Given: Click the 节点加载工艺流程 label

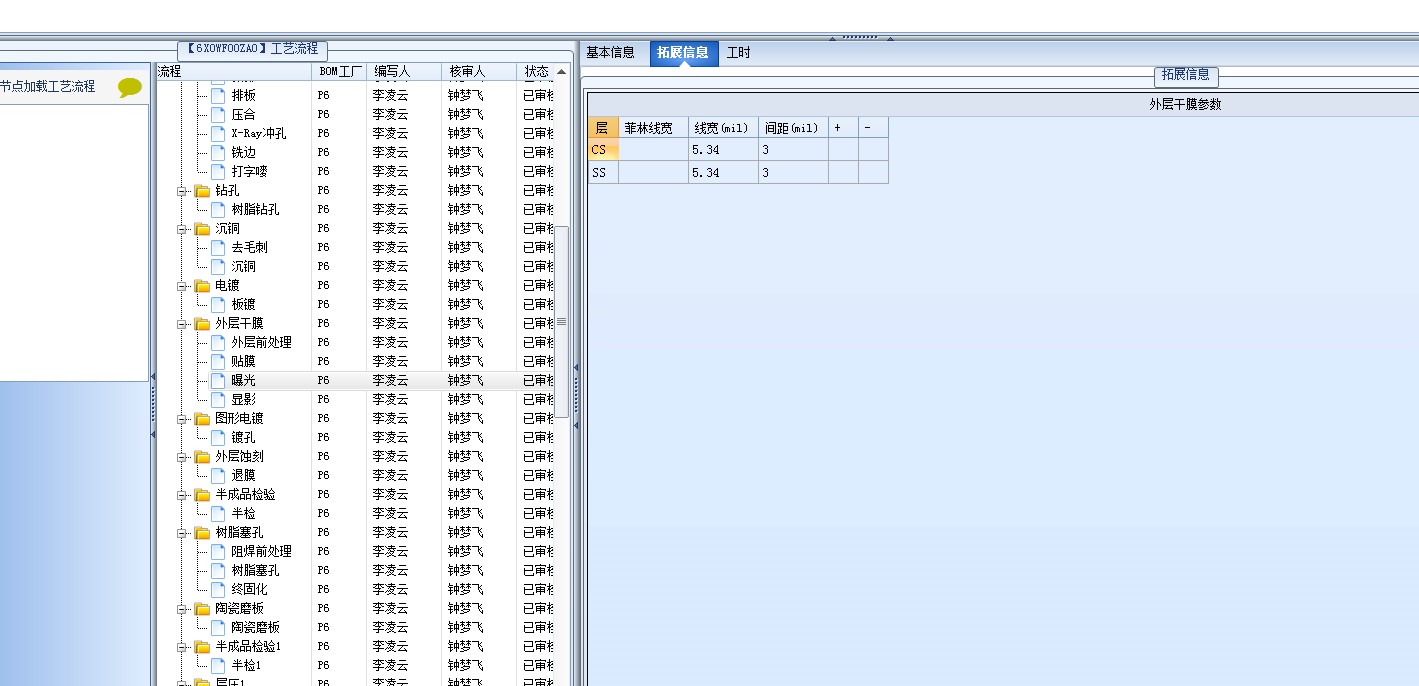Looking at the screenshot, I should click(x=47, y=87).
